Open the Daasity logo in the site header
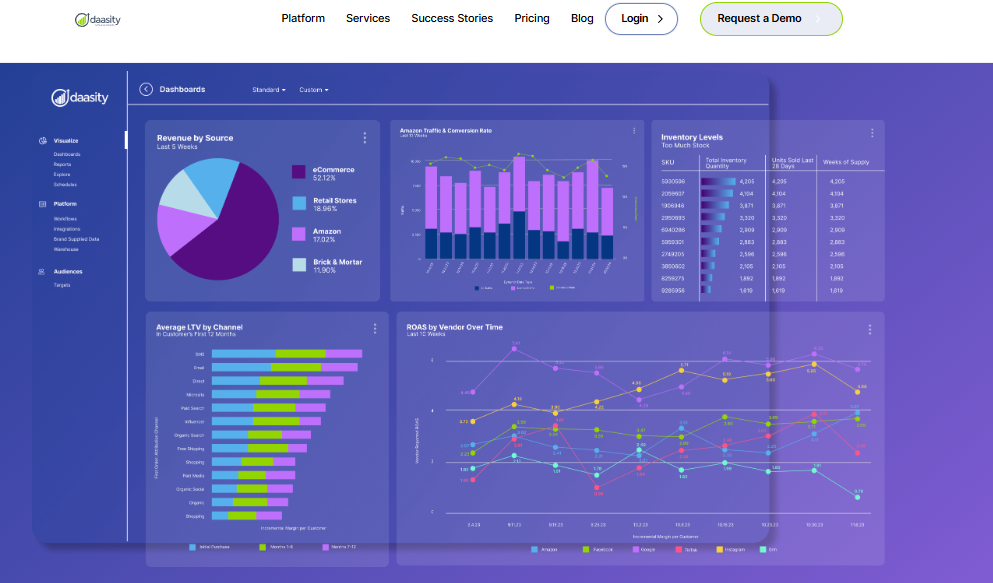993x583 pixels. click(98, 20)
